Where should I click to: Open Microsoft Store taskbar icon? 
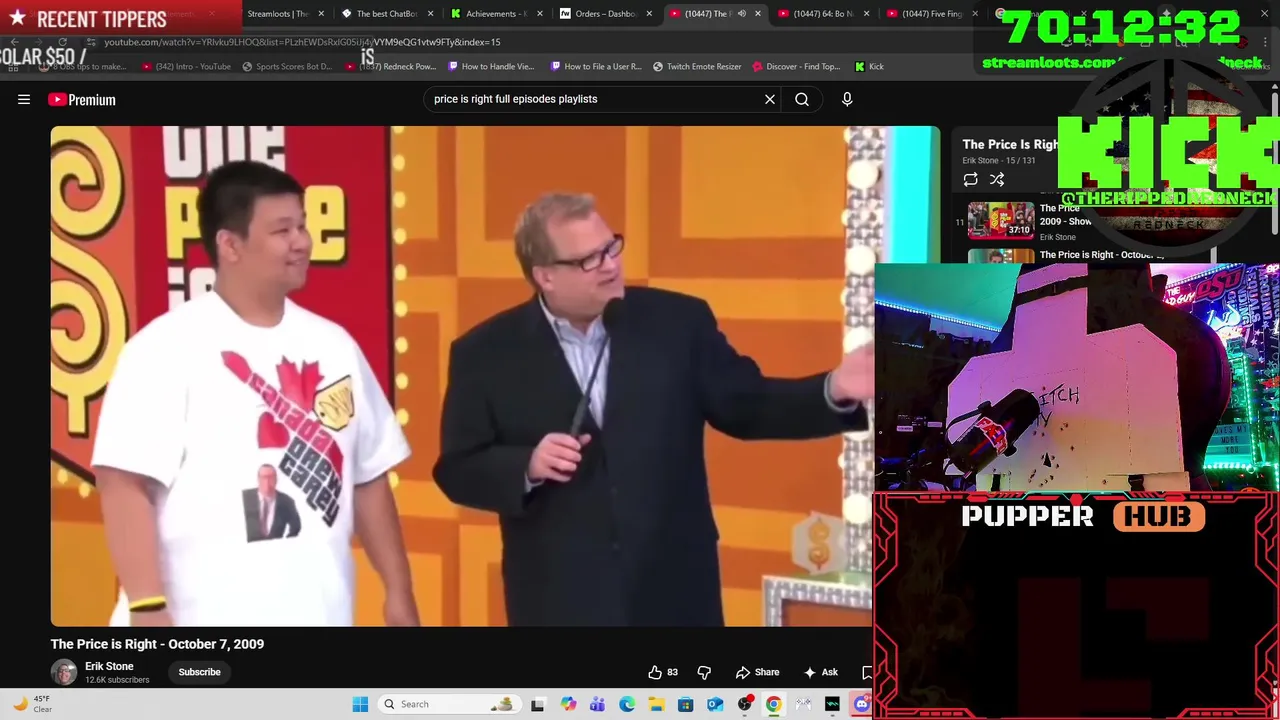[685, 704]
